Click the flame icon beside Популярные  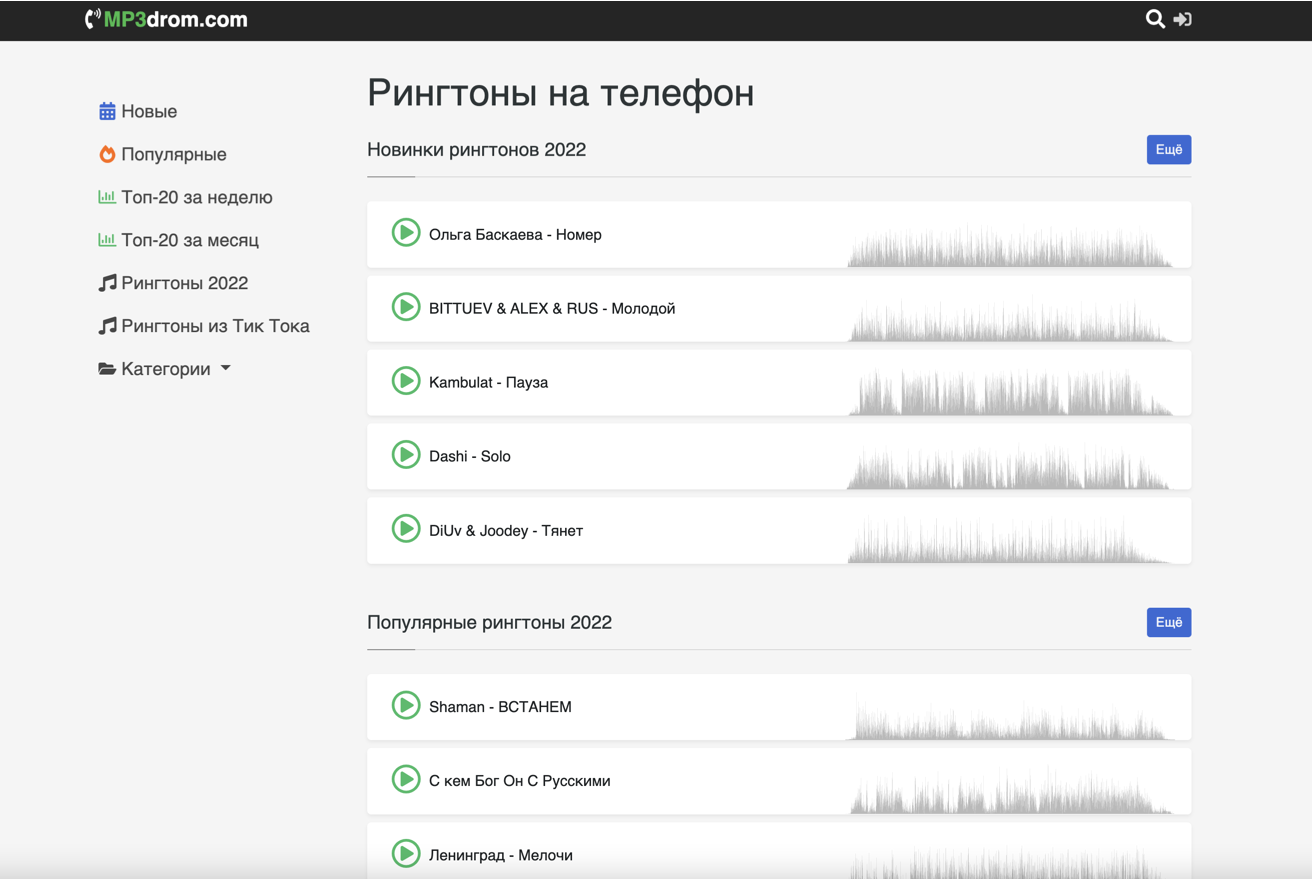(107, 154)
